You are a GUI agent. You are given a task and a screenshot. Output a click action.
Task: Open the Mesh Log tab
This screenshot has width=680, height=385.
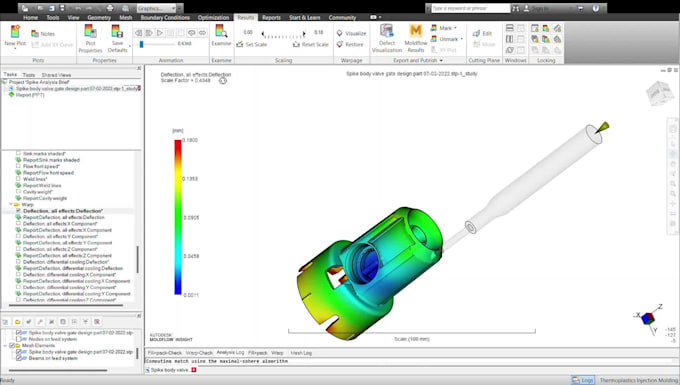pos(301,353)
